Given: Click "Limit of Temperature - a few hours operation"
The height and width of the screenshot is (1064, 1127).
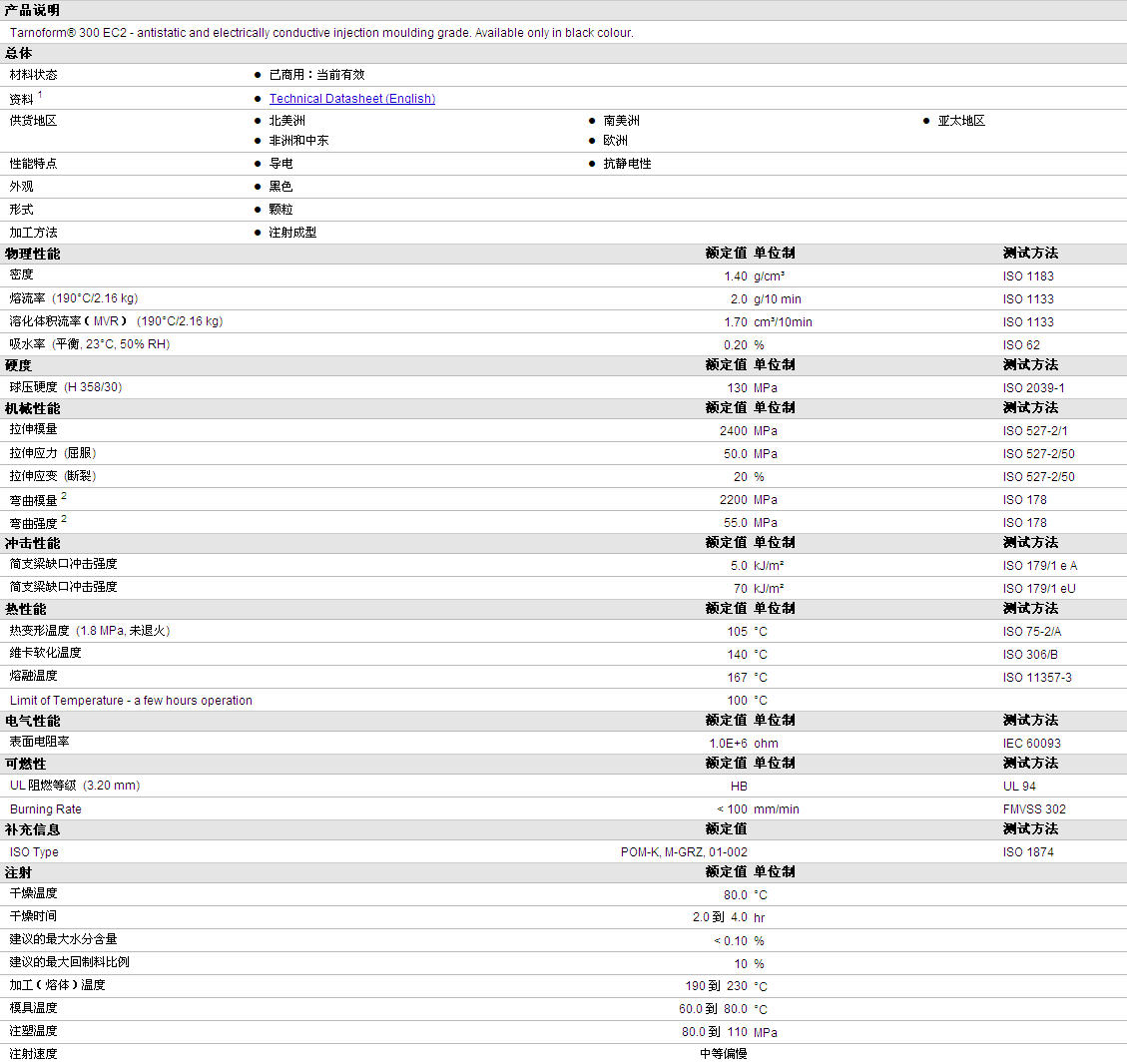Looking at the screenshot, I should click(131, 701).
